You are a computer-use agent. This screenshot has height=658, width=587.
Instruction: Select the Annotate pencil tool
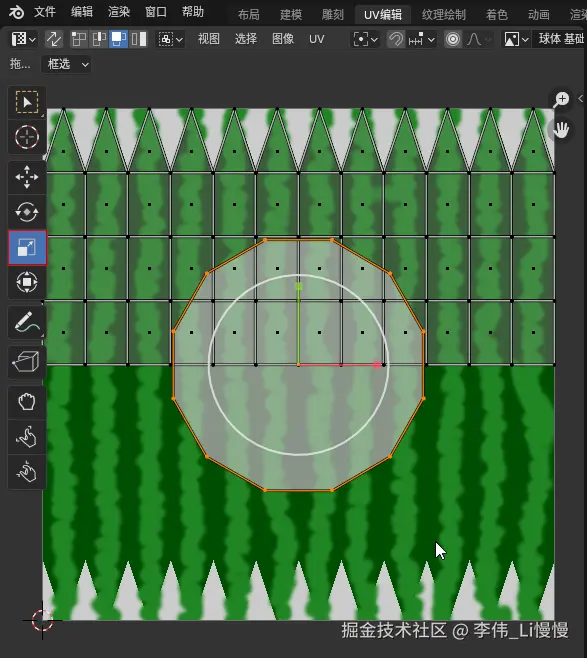pos(27,322)
